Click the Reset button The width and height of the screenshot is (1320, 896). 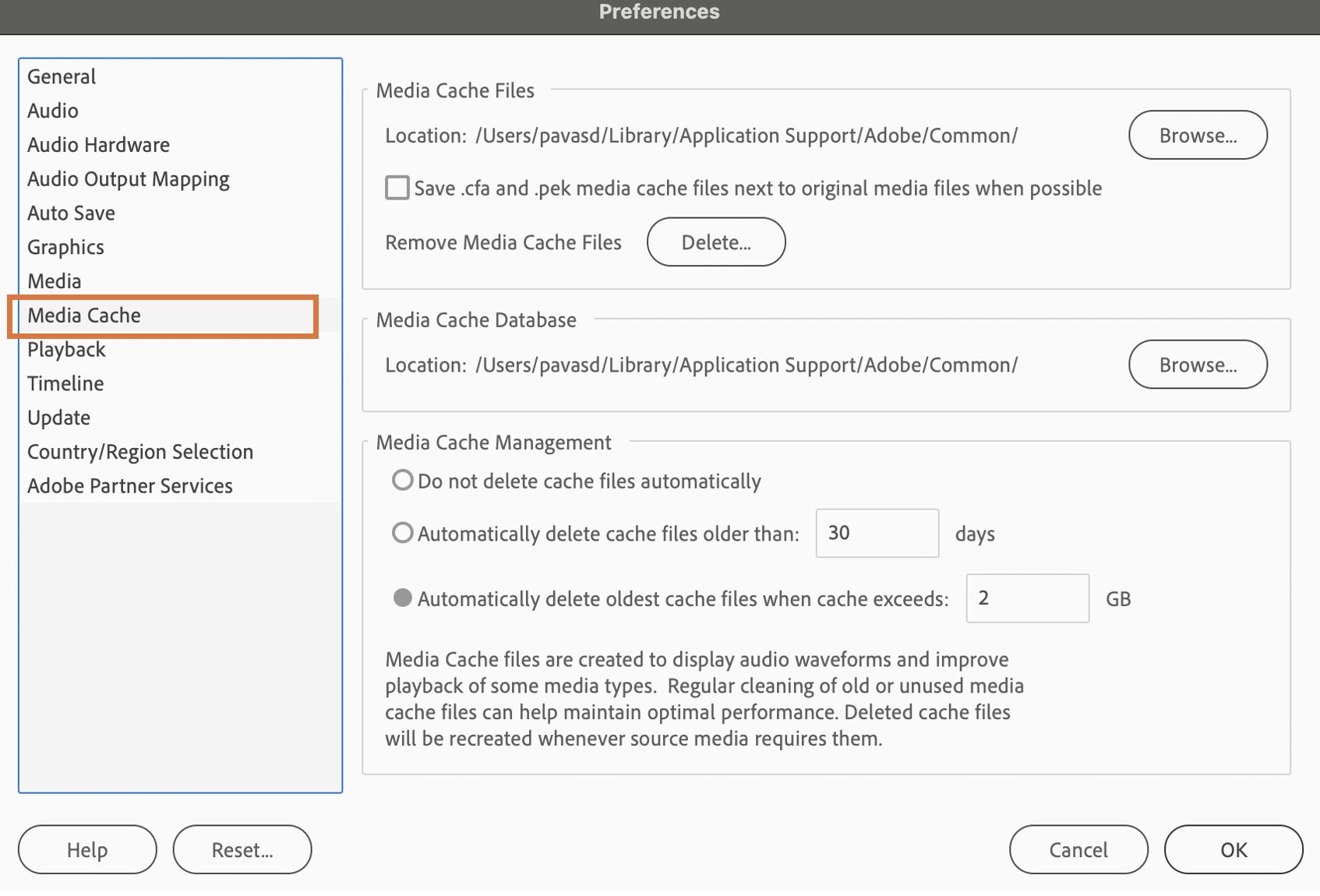click(242, 849)
